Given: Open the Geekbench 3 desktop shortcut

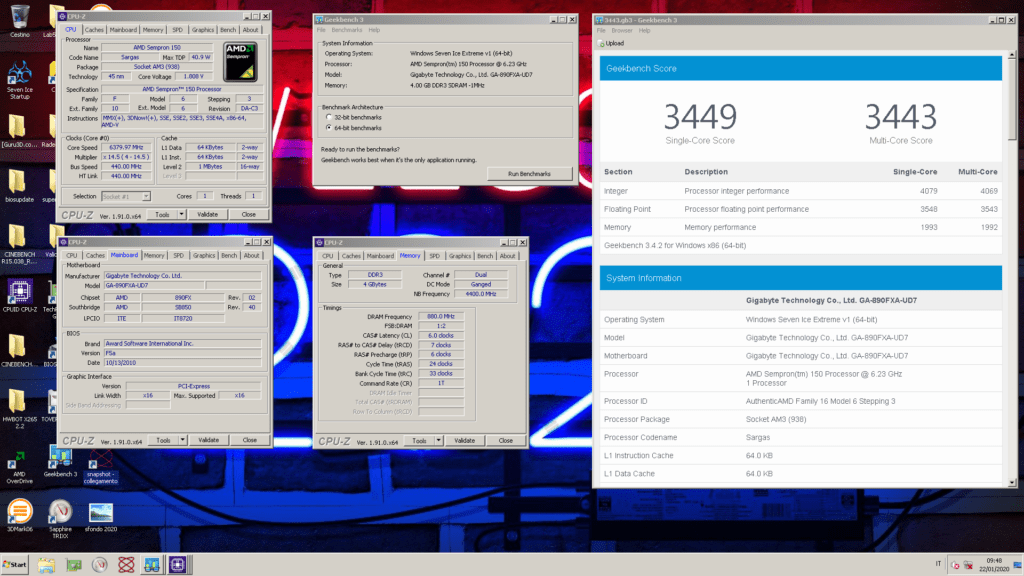Looking at the screenshot, I should 60,462.
